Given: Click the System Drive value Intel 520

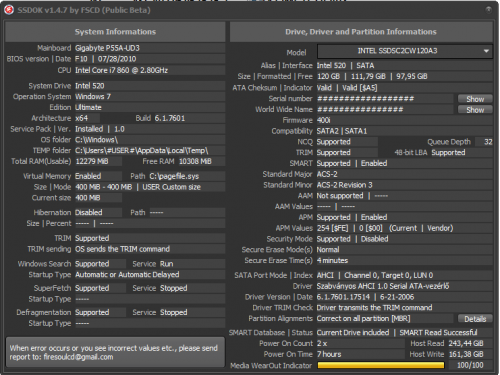Looking at the screenshot, I should (x=90, y=86).
